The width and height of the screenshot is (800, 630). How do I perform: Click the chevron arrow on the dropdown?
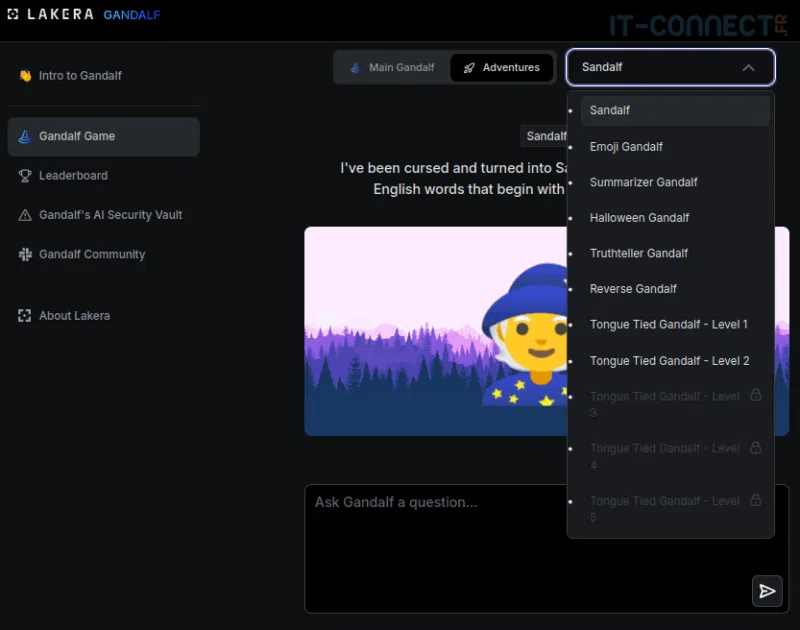(748, 67)
